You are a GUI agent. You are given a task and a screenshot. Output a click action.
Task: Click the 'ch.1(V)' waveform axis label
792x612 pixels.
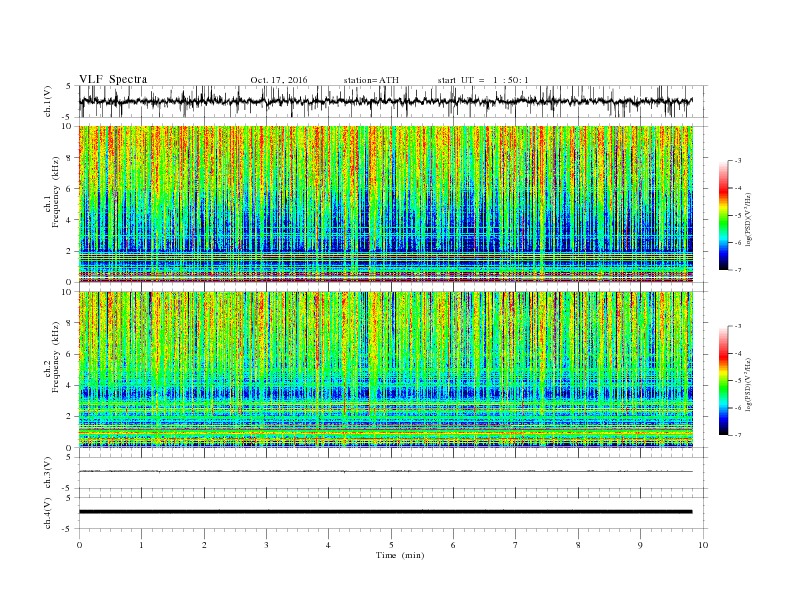[48, 101]
